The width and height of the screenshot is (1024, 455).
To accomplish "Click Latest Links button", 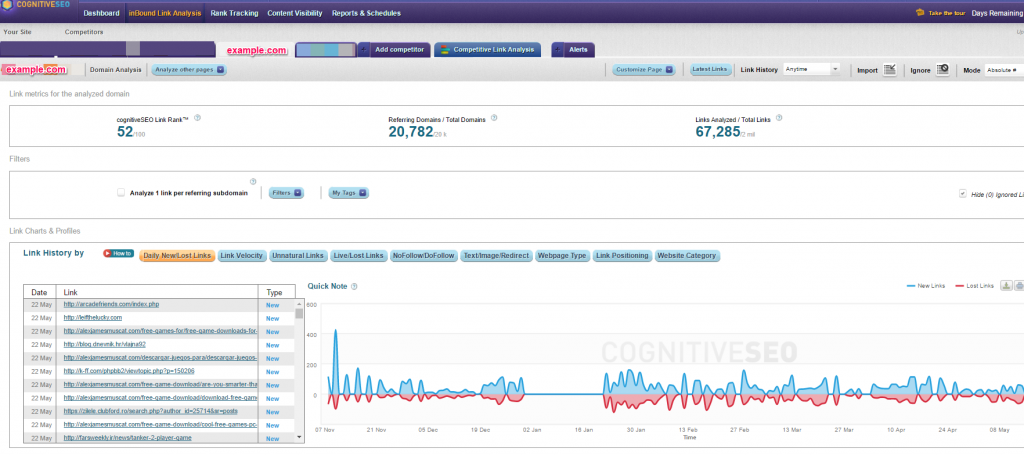I will coord(711,70).
